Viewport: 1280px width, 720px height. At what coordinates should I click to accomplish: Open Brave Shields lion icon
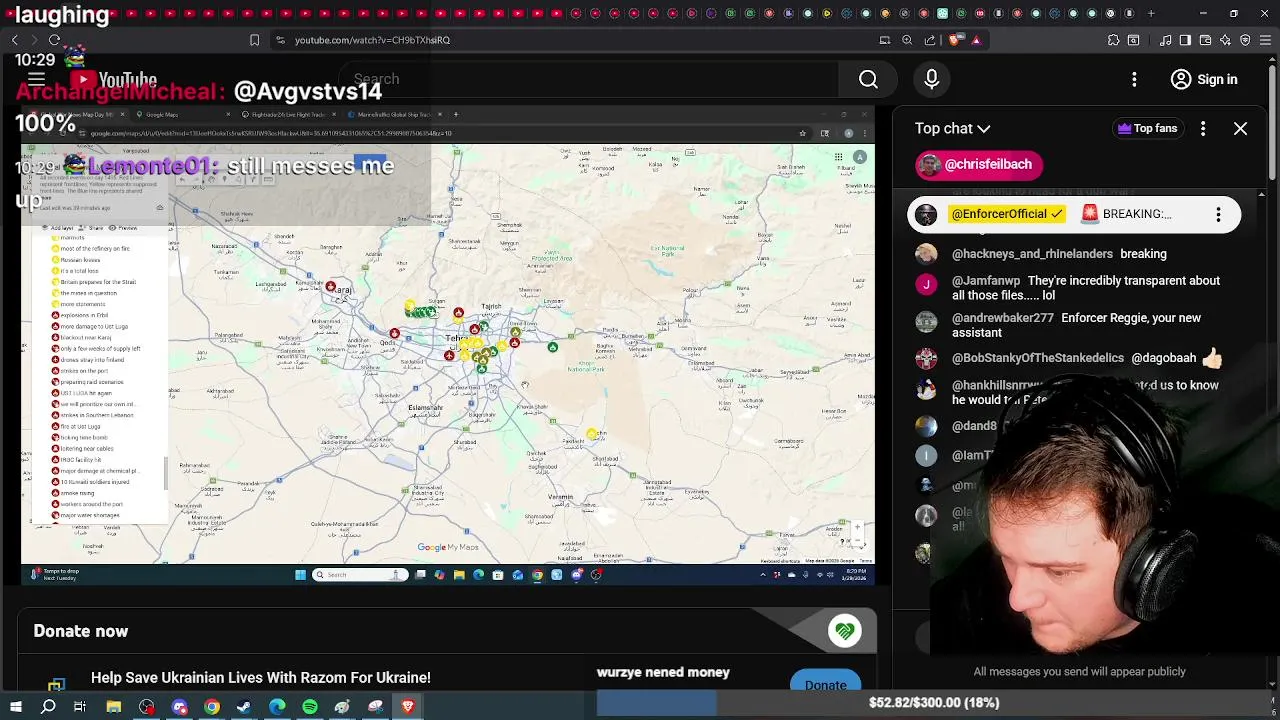(954, 40)
